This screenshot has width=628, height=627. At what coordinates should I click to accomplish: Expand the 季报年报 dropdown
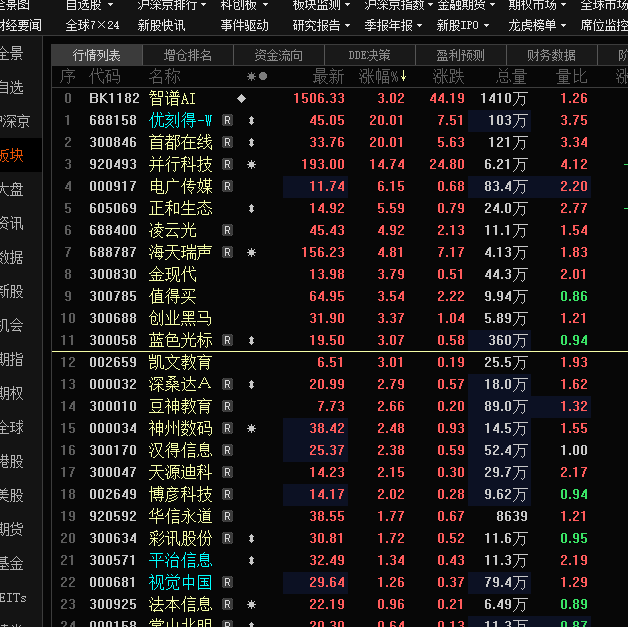point(393,26)
